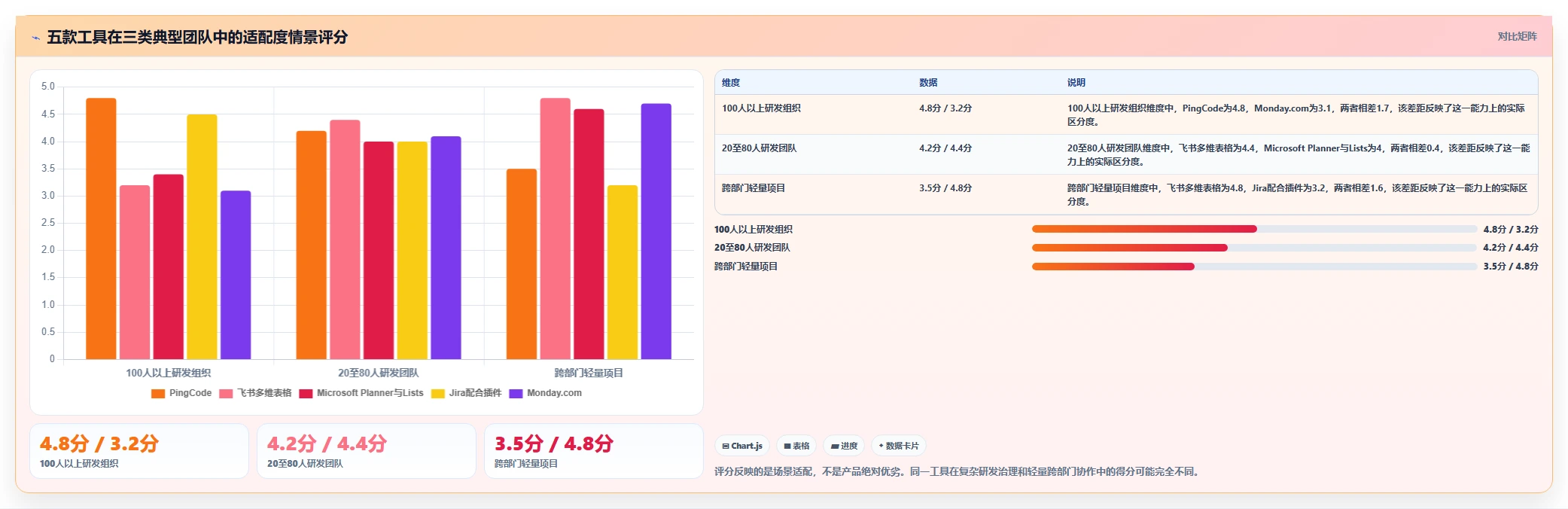Click the 3.5分 / 4.8分 value beside the last progress bar

click(1511, 267)
